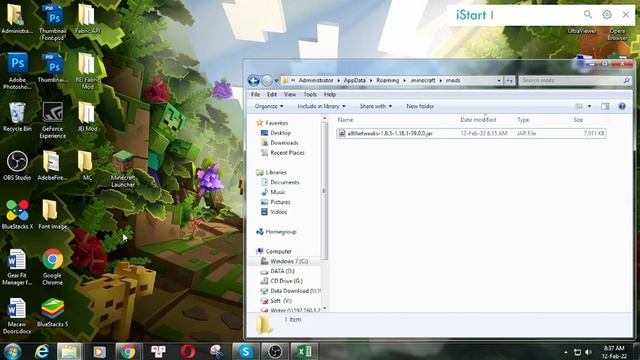This screenshot has height=360, width=640.
Task: Select the FabricAPI folder on desktop
Action: point(87,19)
